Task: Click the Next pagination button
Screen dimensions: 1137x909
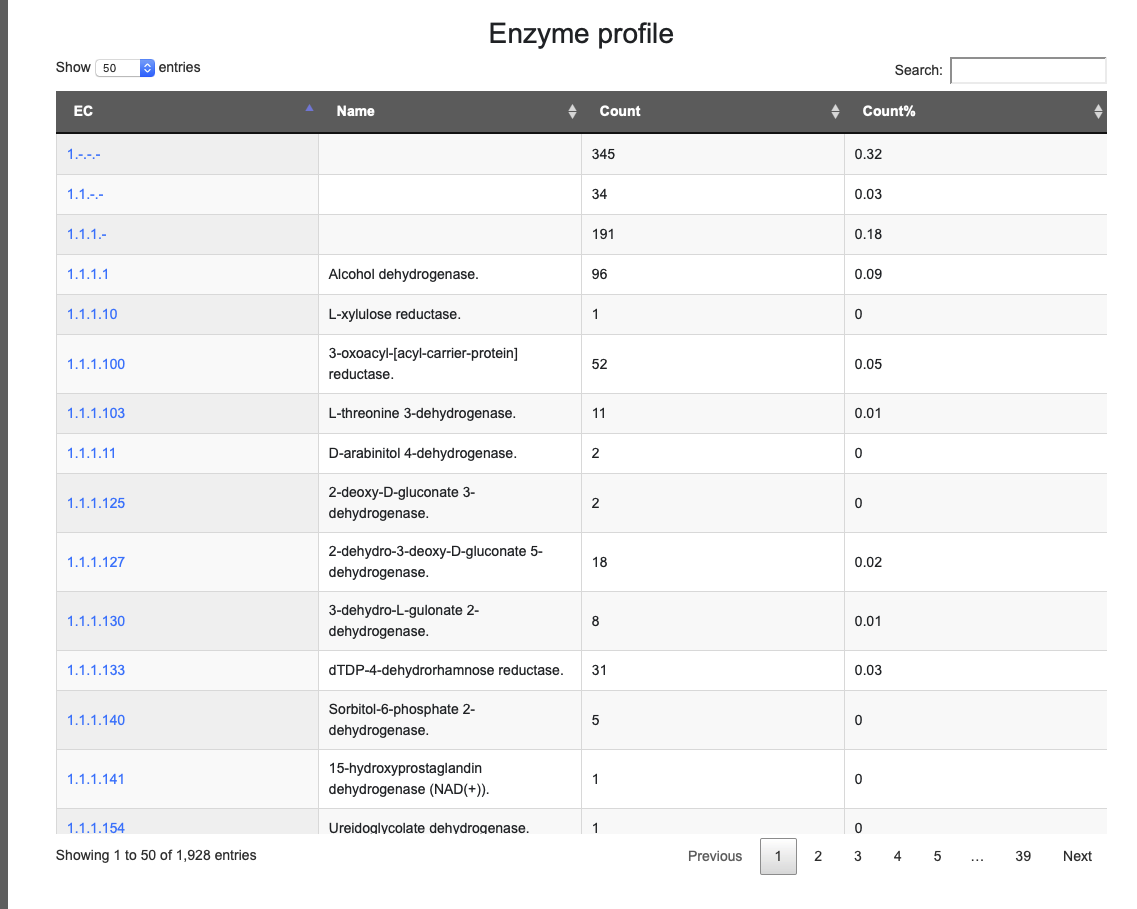Action: click(1077, 856)
